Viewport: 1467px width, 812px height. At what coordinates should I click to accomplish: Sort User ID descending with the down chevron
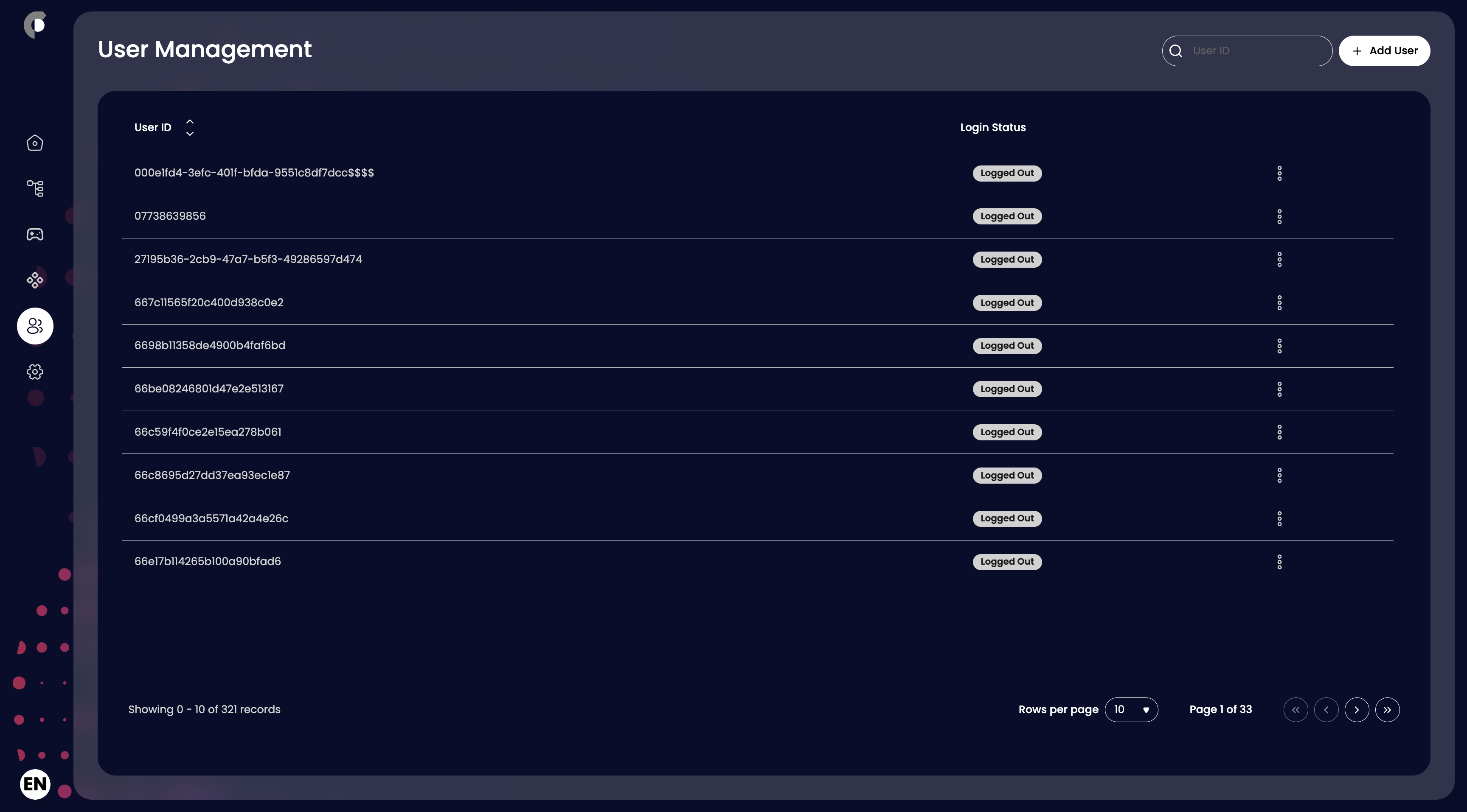click(190, 134)
